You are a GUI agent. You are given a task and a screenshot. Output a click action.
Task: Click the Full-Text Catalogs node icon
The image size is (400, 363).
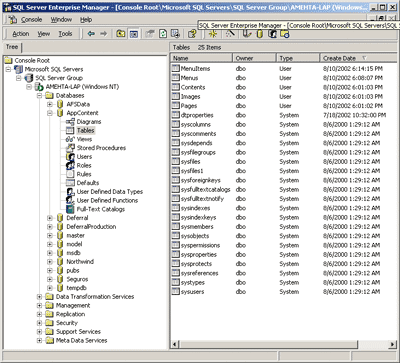pyautogui.click(x=70, y=209)
